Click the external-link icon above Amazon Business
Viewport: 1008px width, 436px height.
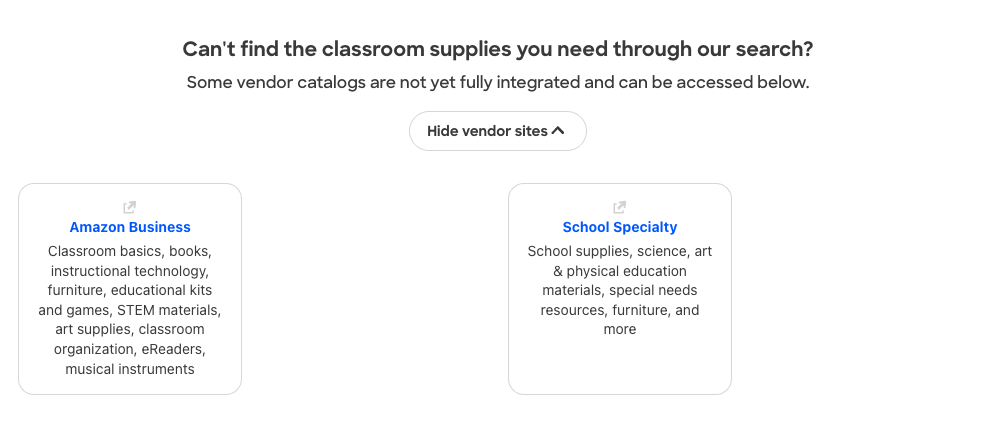pyautogui.click(x=129, y=207)
